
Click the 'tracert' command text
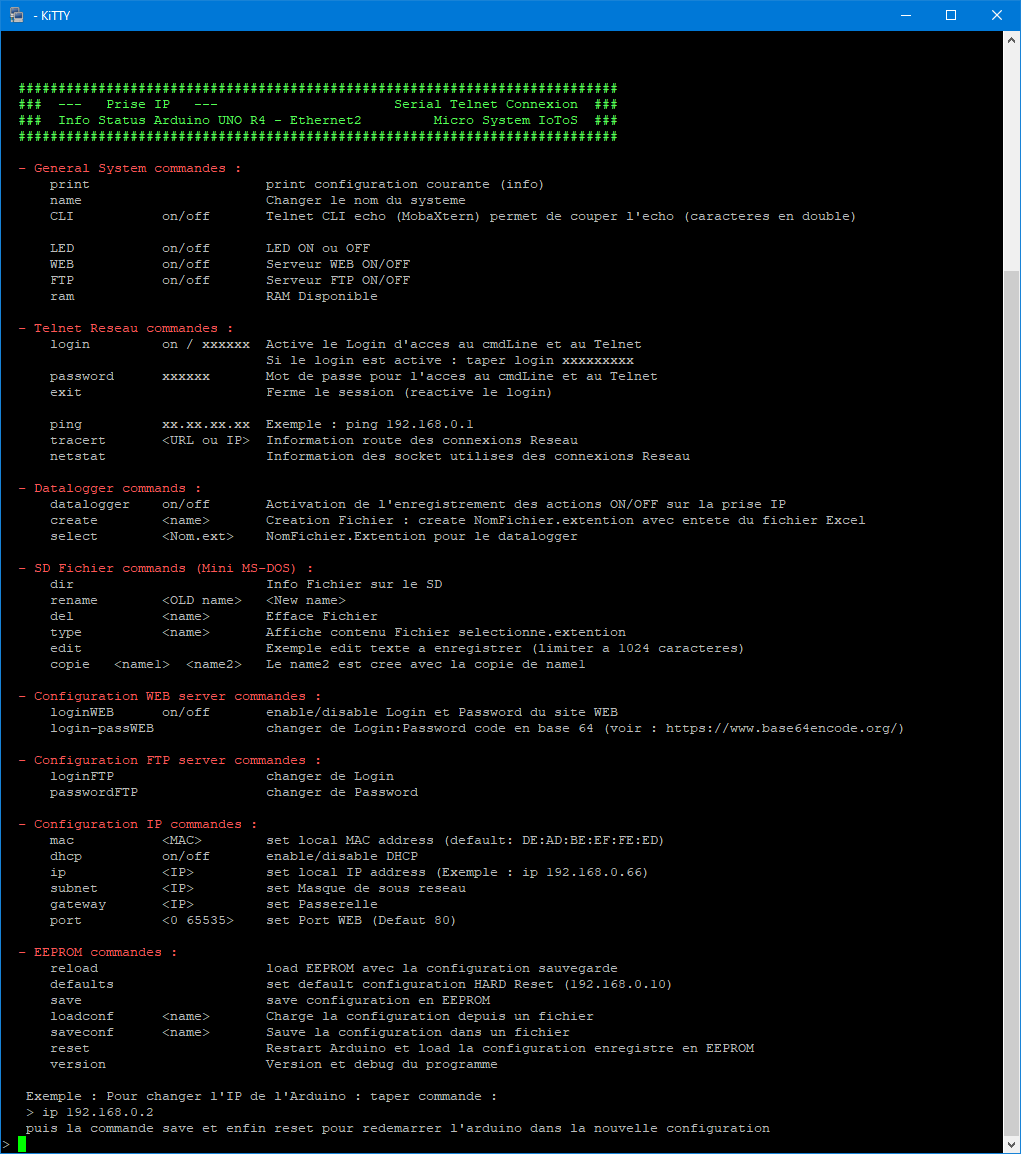[x=78, y=441]
